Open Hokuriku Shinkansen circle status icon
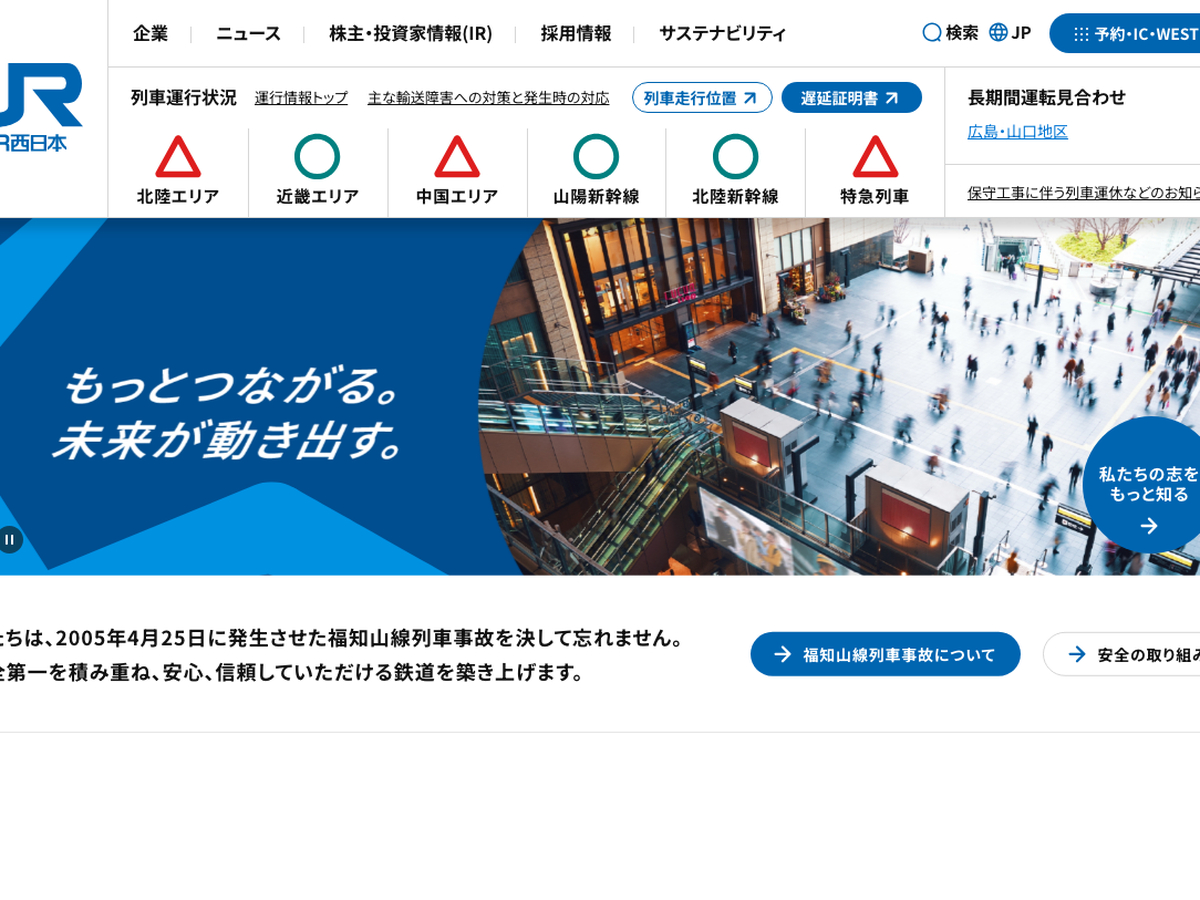The height and width of the screenshot is (900, 1200). click(x=735, y=157)
